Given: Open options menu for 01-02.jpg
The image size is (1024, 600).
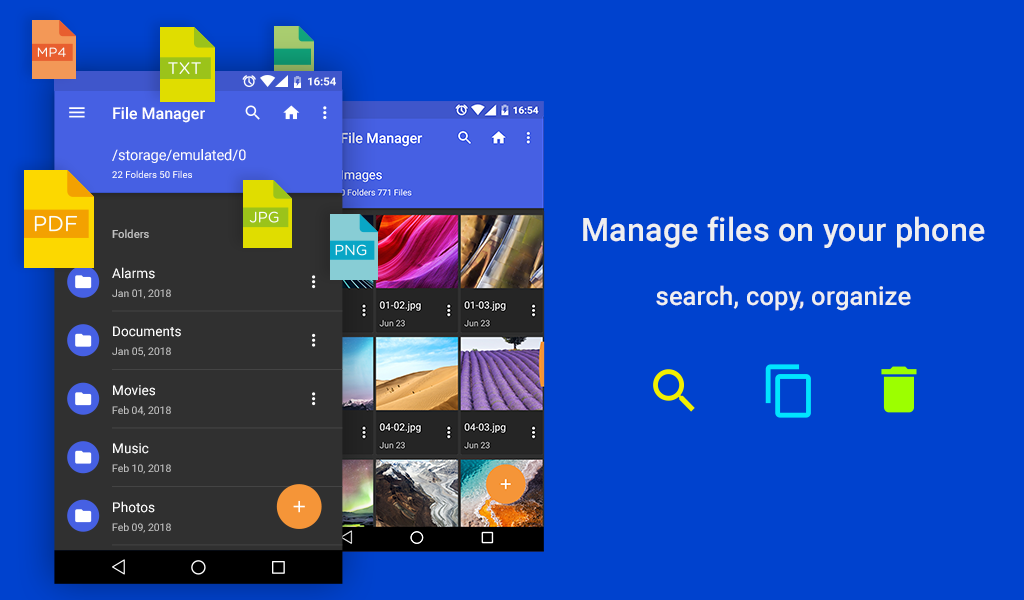Looking at the screenshot, I should click(x=448, y=311).
